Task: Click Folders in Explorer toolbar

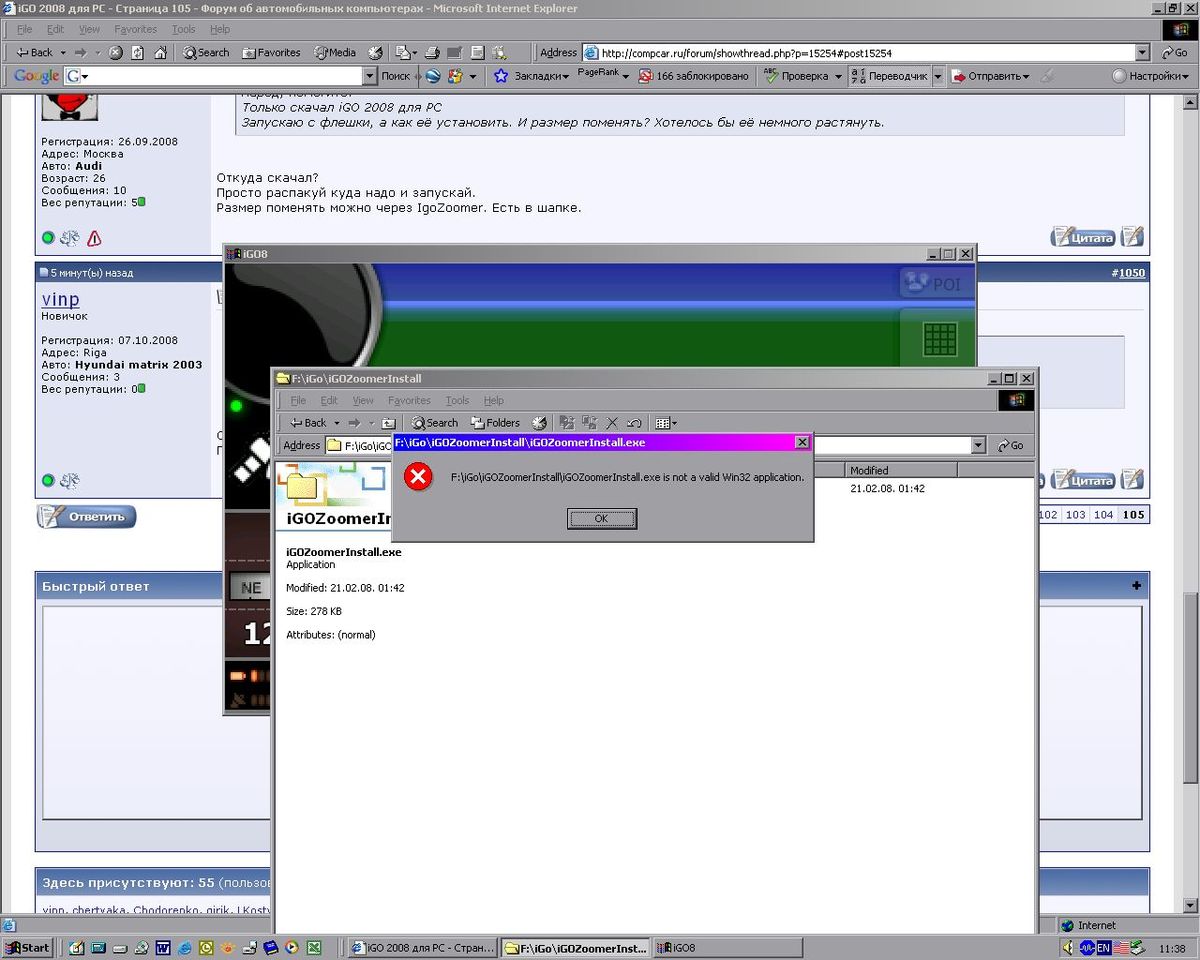Action: pyautogui.click(x=495, y=423)
